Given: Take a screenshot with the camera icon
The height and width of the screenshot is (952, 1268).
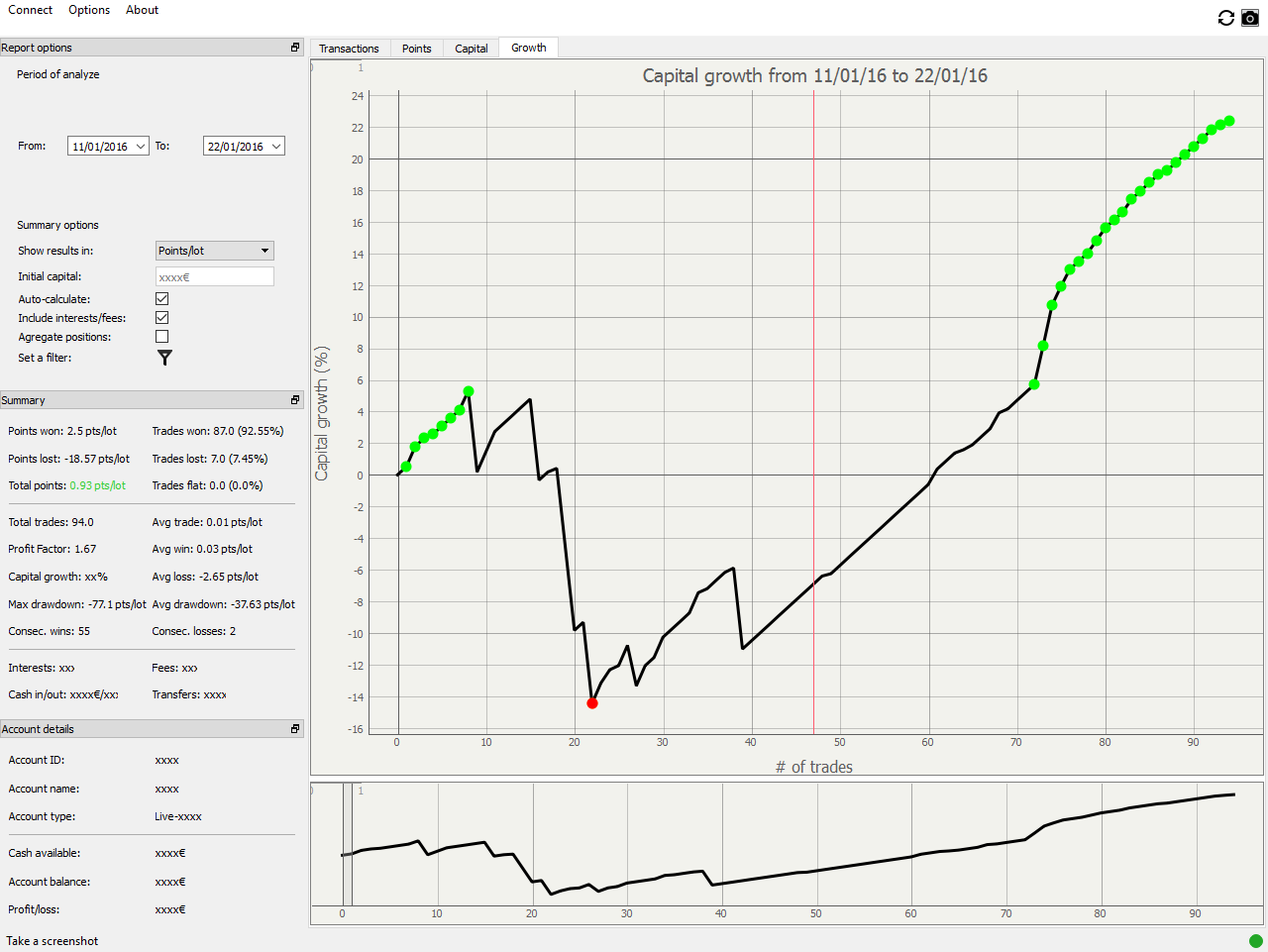Looking at the screenshot, I should [1250, 18].
